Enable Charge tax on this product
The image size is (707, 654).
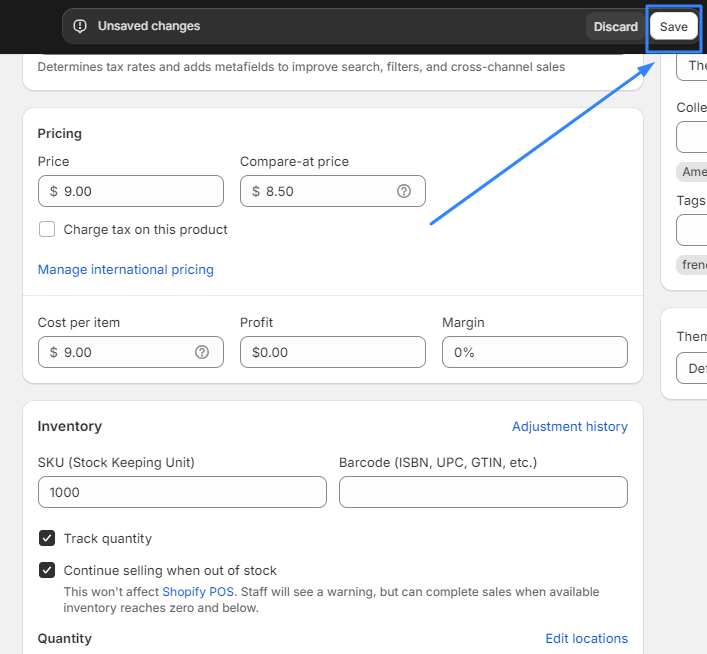47,229
